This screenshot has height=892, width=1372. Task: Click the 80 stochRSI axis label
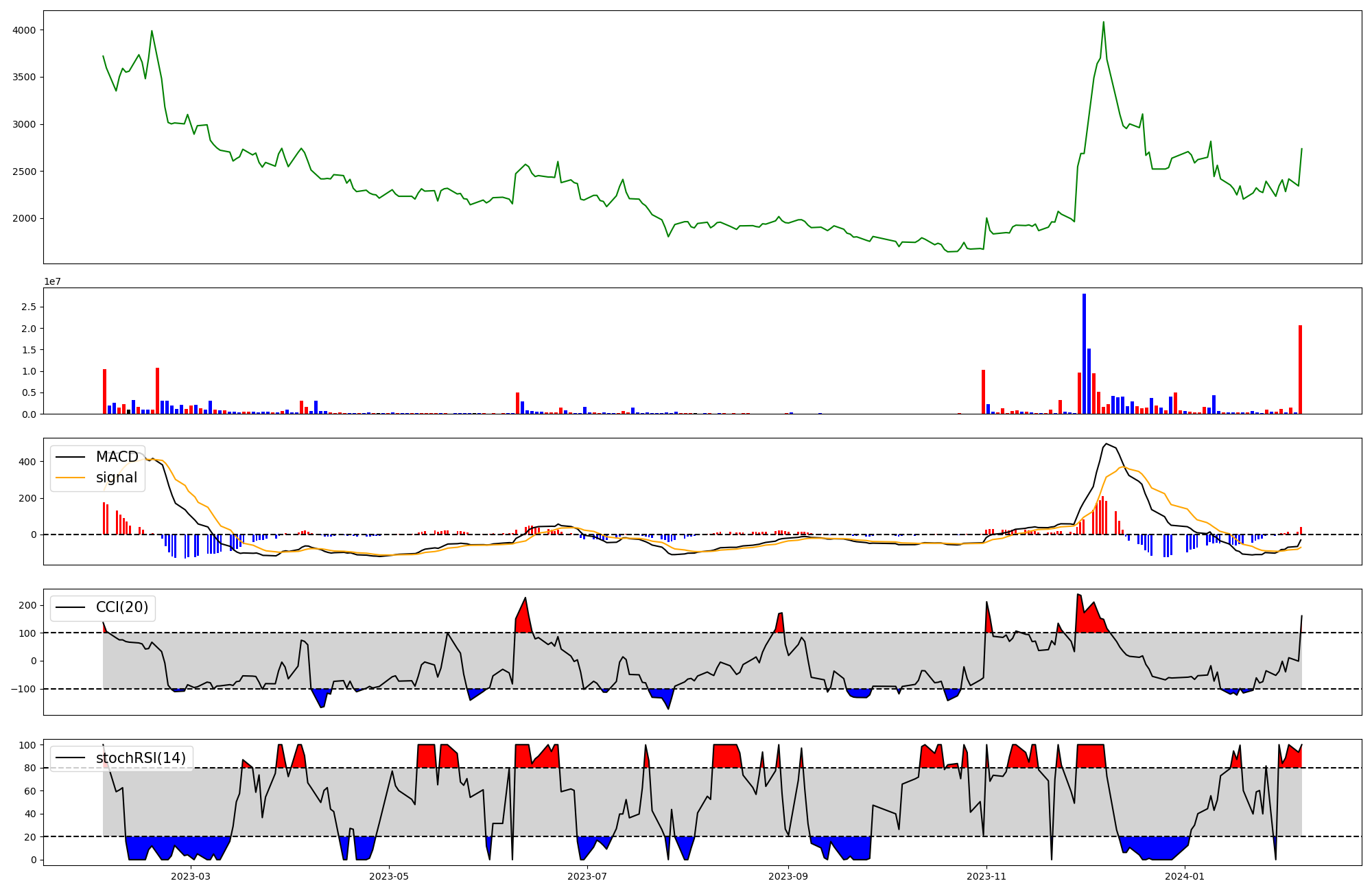coord(31,768)
